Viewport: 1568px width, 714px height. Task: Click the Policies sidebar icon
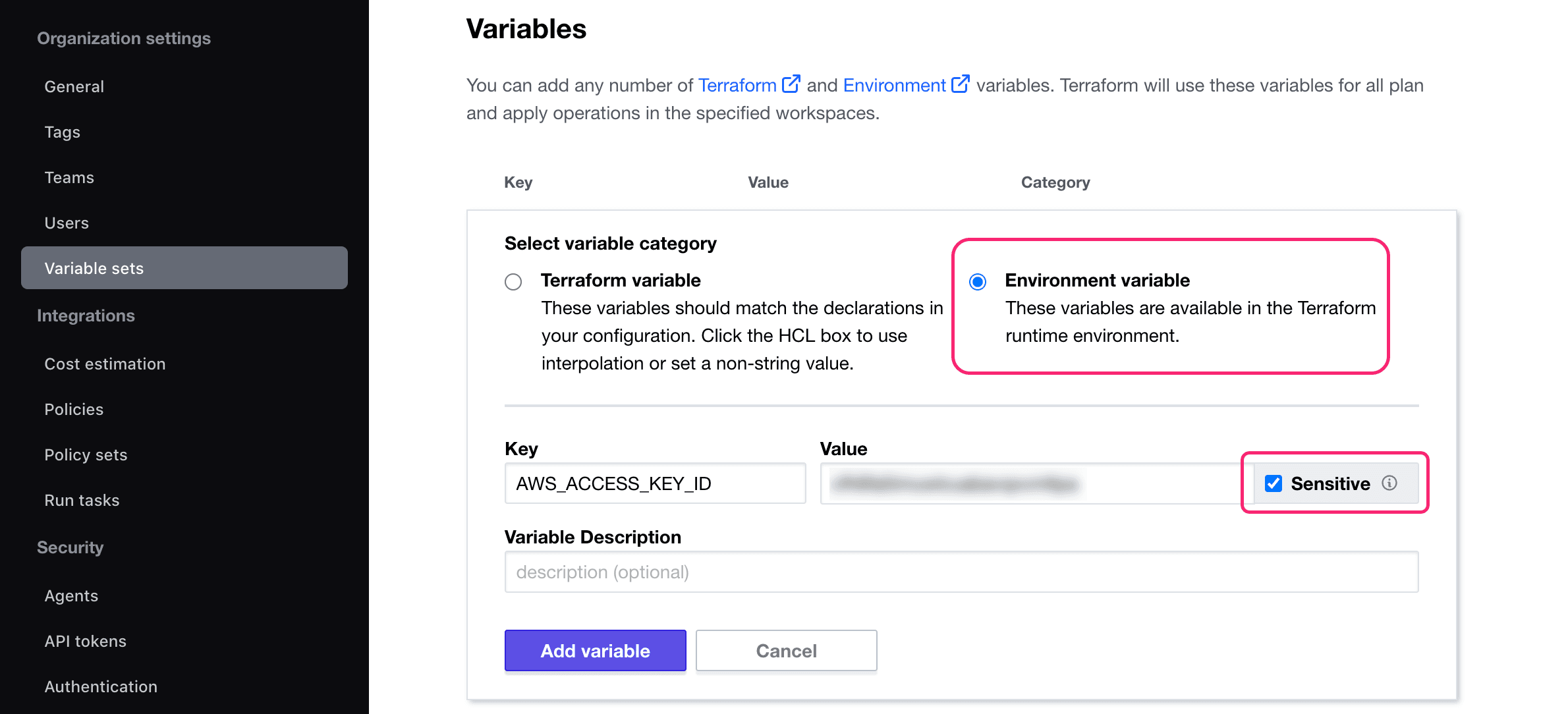[x=73, y=409]
